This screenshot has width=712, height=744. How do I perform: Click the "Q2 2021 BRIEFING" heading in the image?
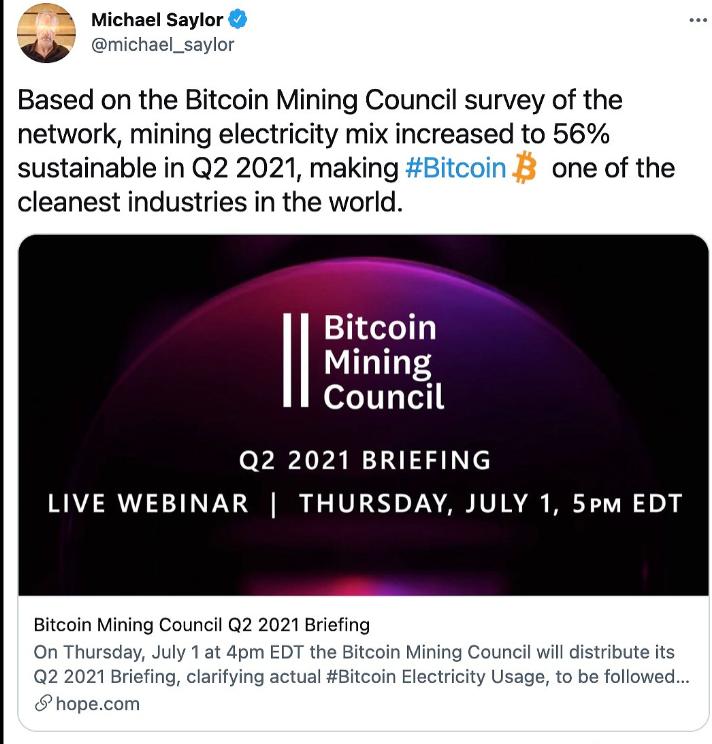[x=365, y=461]
